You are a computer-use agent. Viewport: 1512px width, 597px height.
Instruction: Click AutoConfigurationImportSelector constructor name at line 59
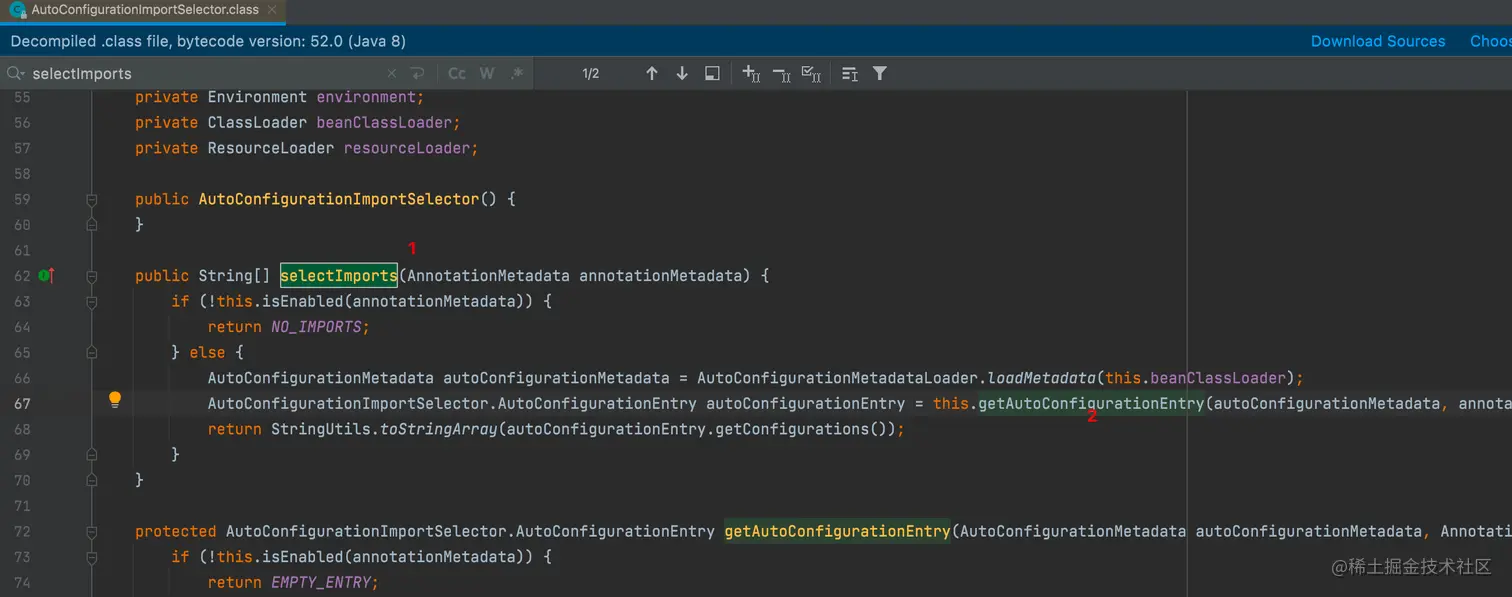339,199
